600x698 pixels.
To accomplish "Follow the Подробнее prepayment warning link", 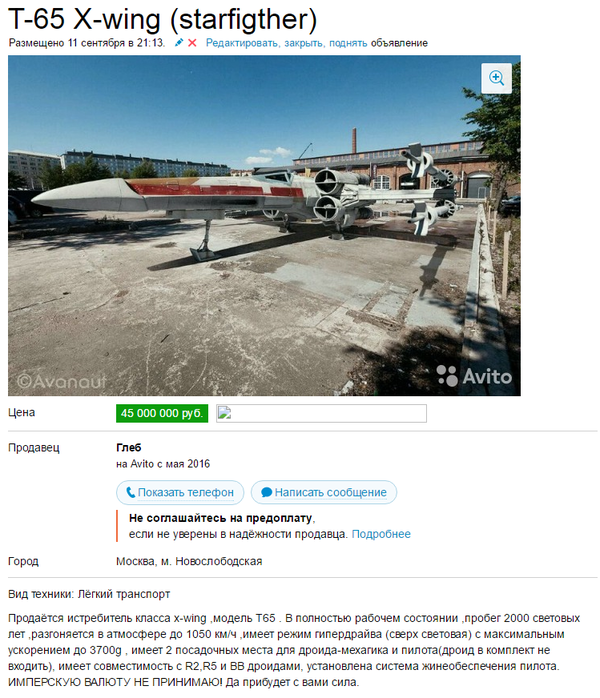I will point(381,534).
